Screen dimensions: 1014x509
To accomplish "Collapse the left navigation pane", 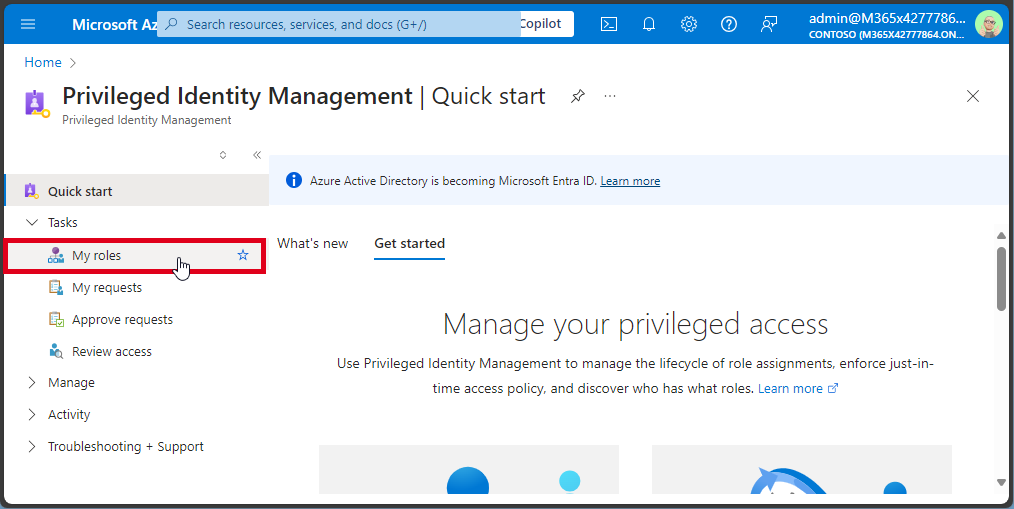I will point(257,155).
